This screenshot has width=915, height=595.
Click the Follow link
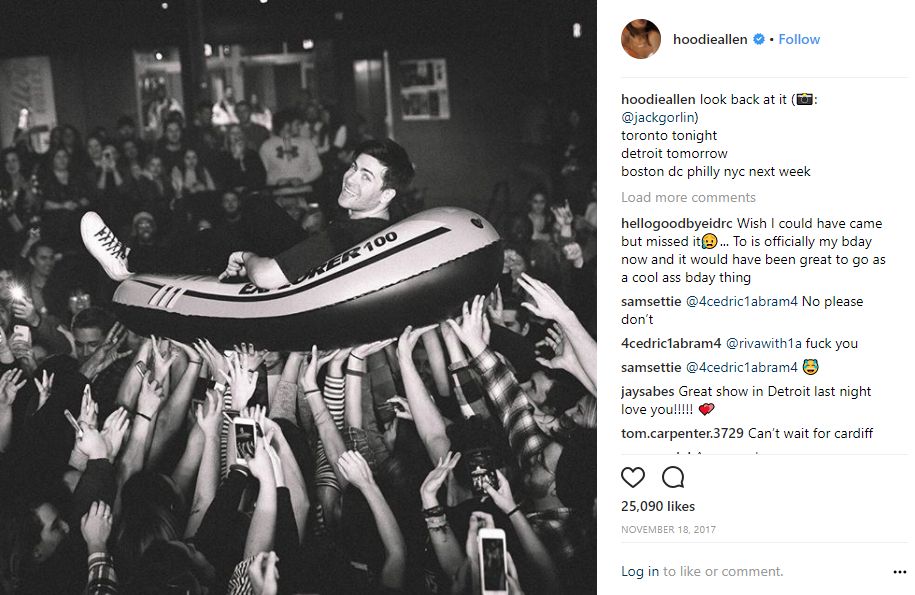click(799, 39)
